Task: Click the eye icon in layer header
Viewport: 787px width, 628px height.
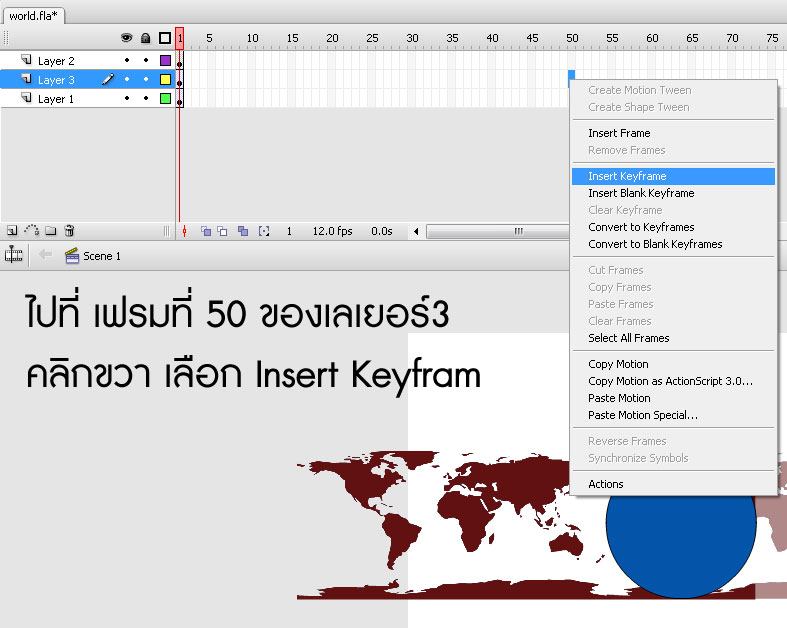Action: [x=126, y=38]
